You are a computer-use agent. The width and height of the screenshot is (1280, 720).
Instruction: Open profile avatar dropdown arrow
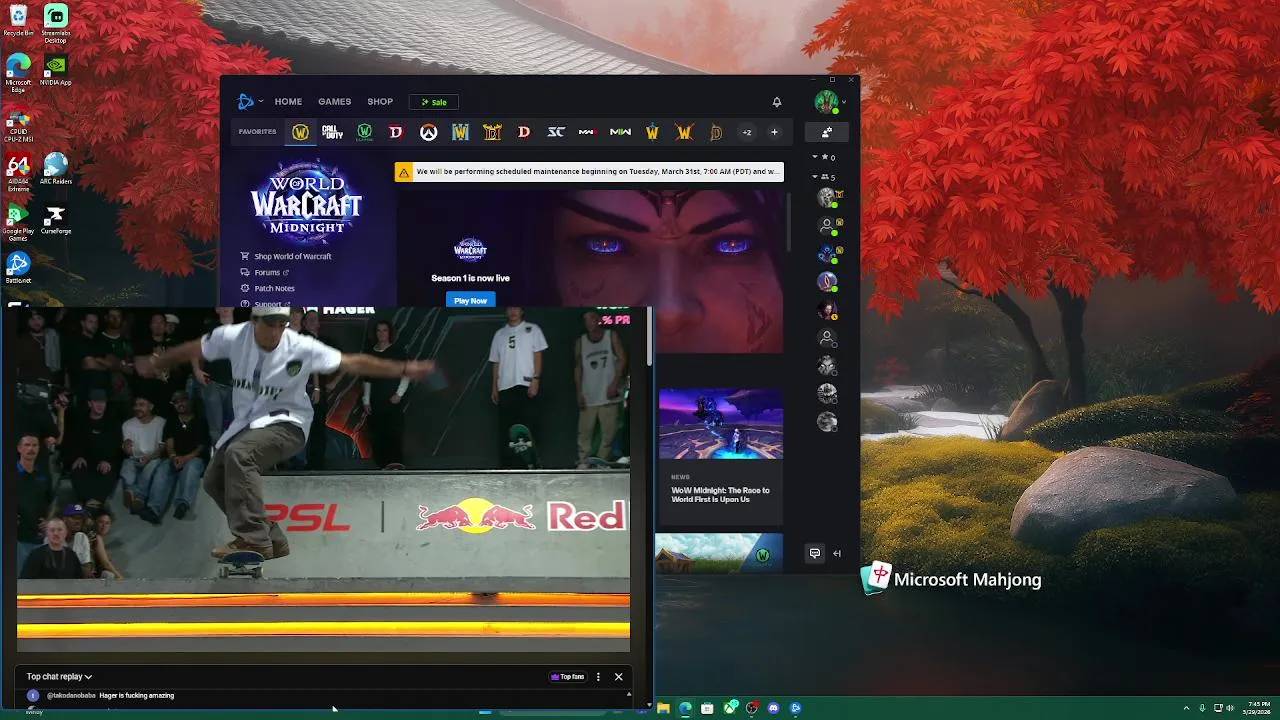coord(844,102)
